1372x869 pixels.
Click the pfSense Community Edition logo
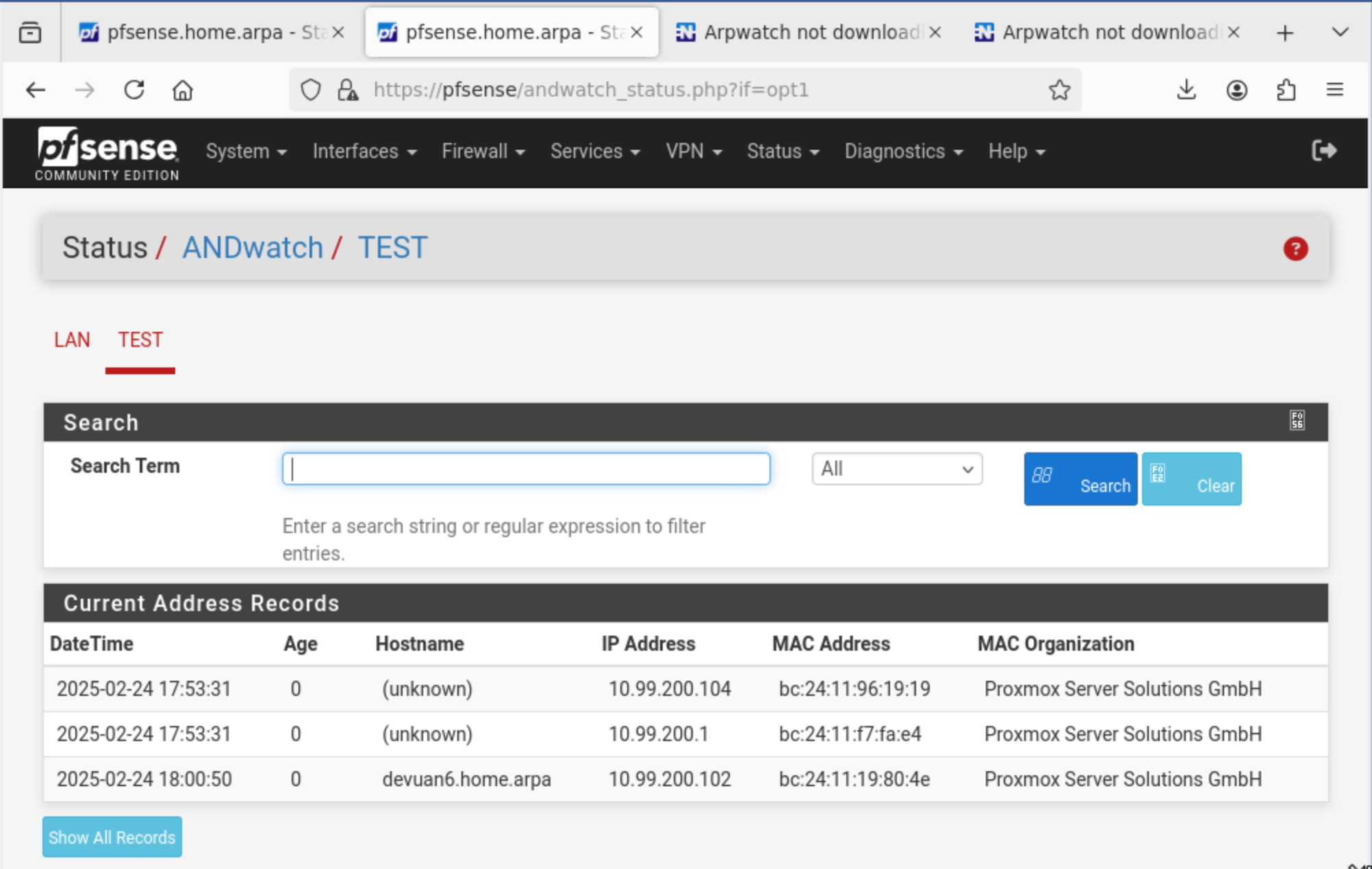point(107,154)
